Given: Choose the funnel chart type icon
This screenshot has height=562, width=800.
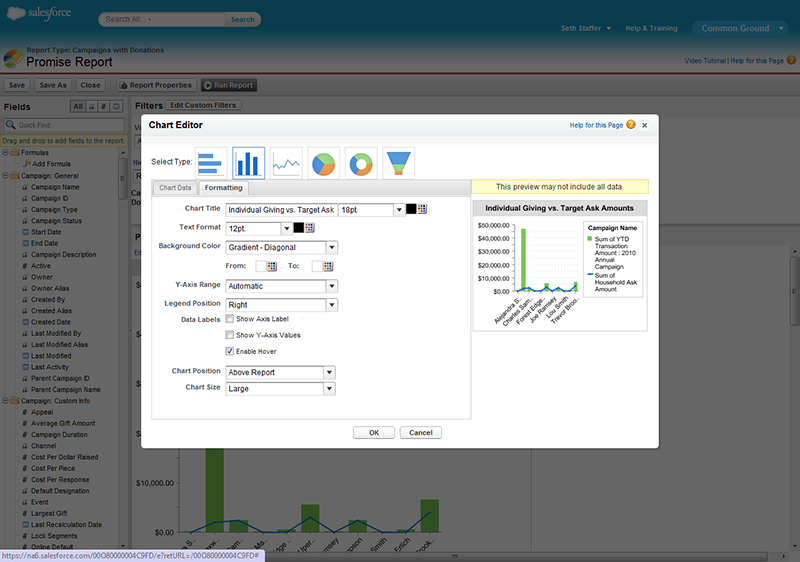Looking at the screenshot, I should pyautogui.click(x=398, y=162).
